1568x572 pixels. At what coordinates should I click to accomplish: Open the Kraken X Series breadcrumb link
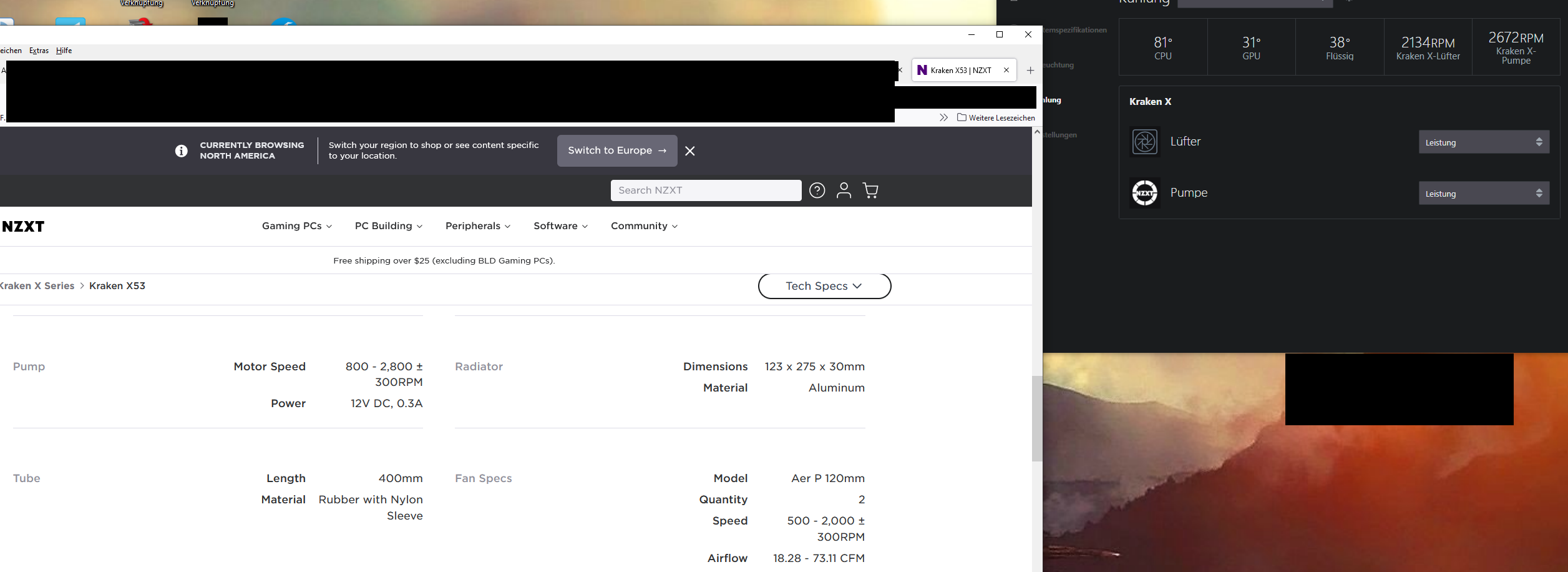coord(36,285)
